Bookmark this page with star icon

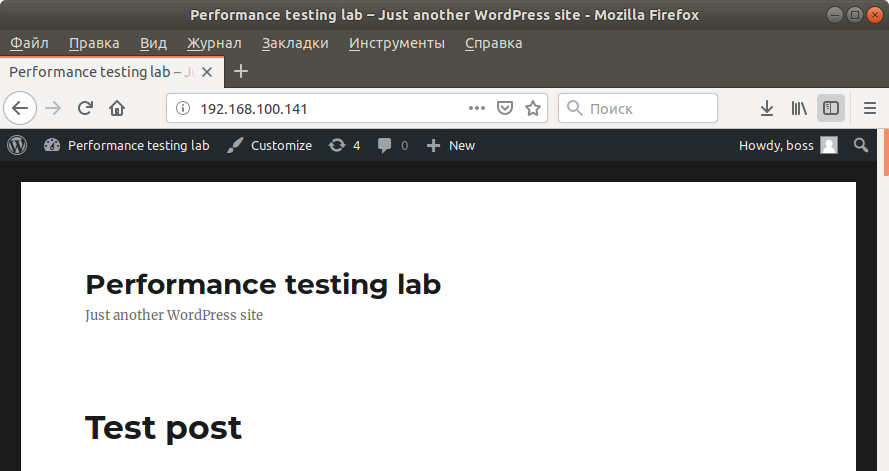coord(532,108)
